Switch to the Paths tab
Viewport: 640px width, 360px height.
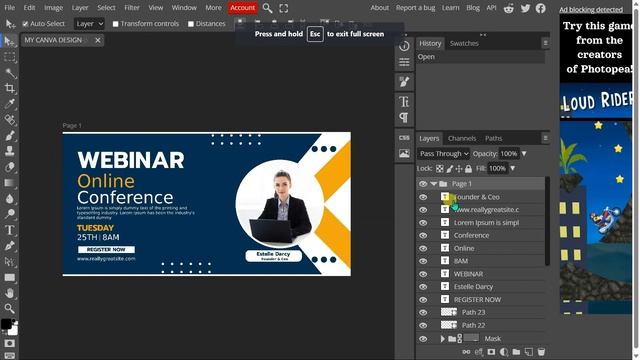493,138
